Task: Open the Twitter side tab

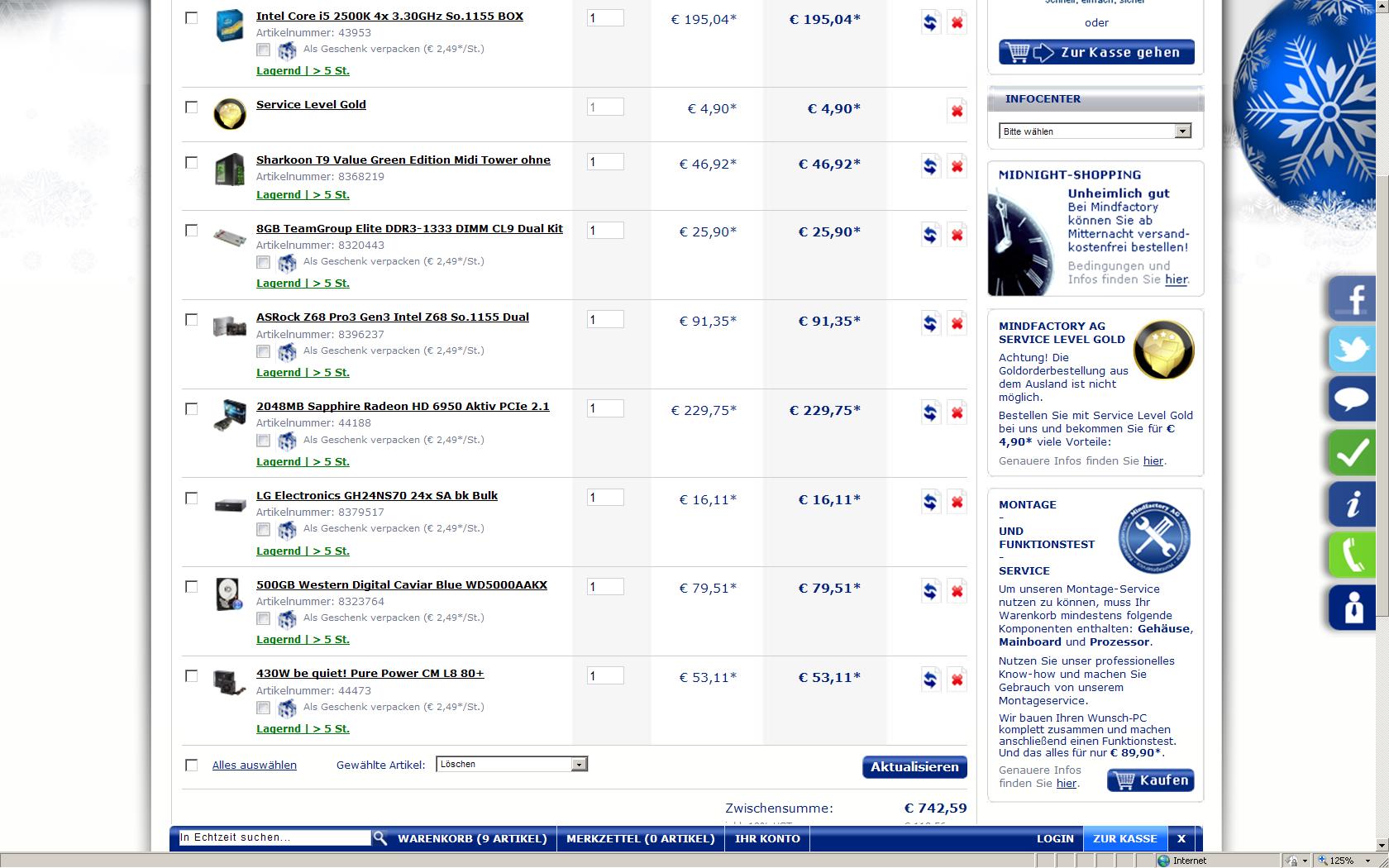Action: pos(1352,350)
